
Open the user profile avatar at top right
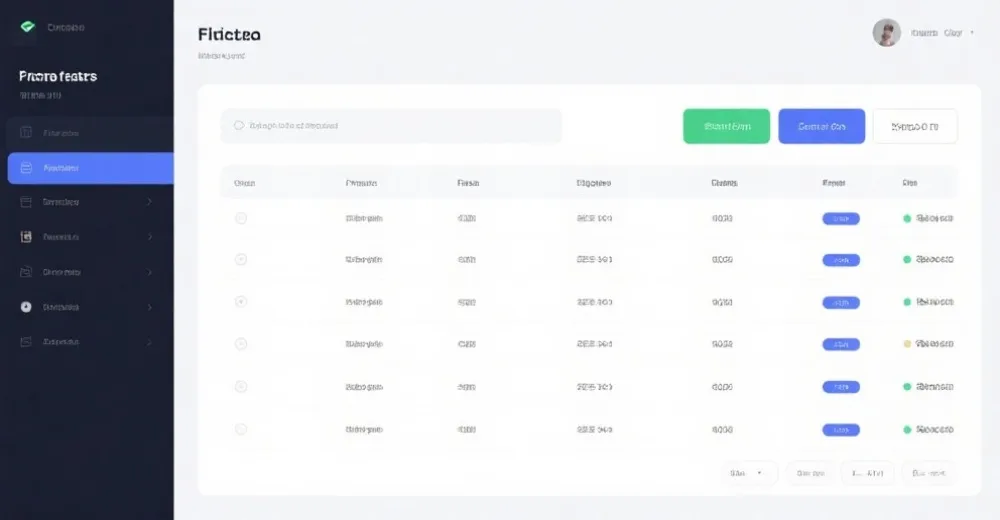886,33
